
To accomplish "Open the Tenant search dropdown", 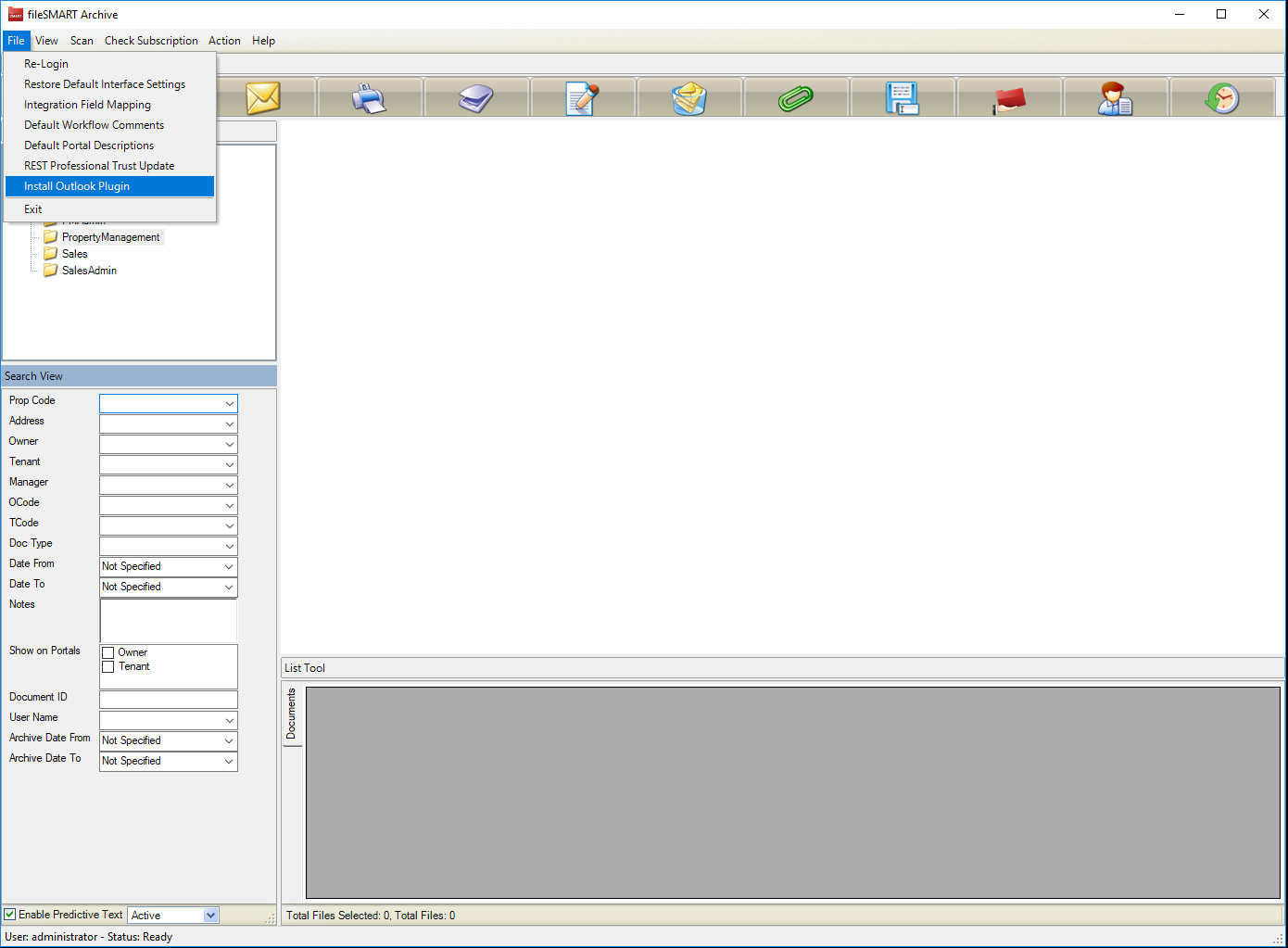I will [x=229, y=464].
